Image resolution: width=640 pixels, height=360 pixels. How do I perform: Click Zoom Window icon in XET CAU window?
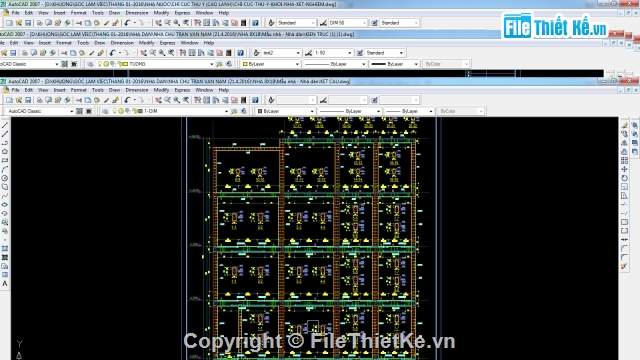coord(177,100)
